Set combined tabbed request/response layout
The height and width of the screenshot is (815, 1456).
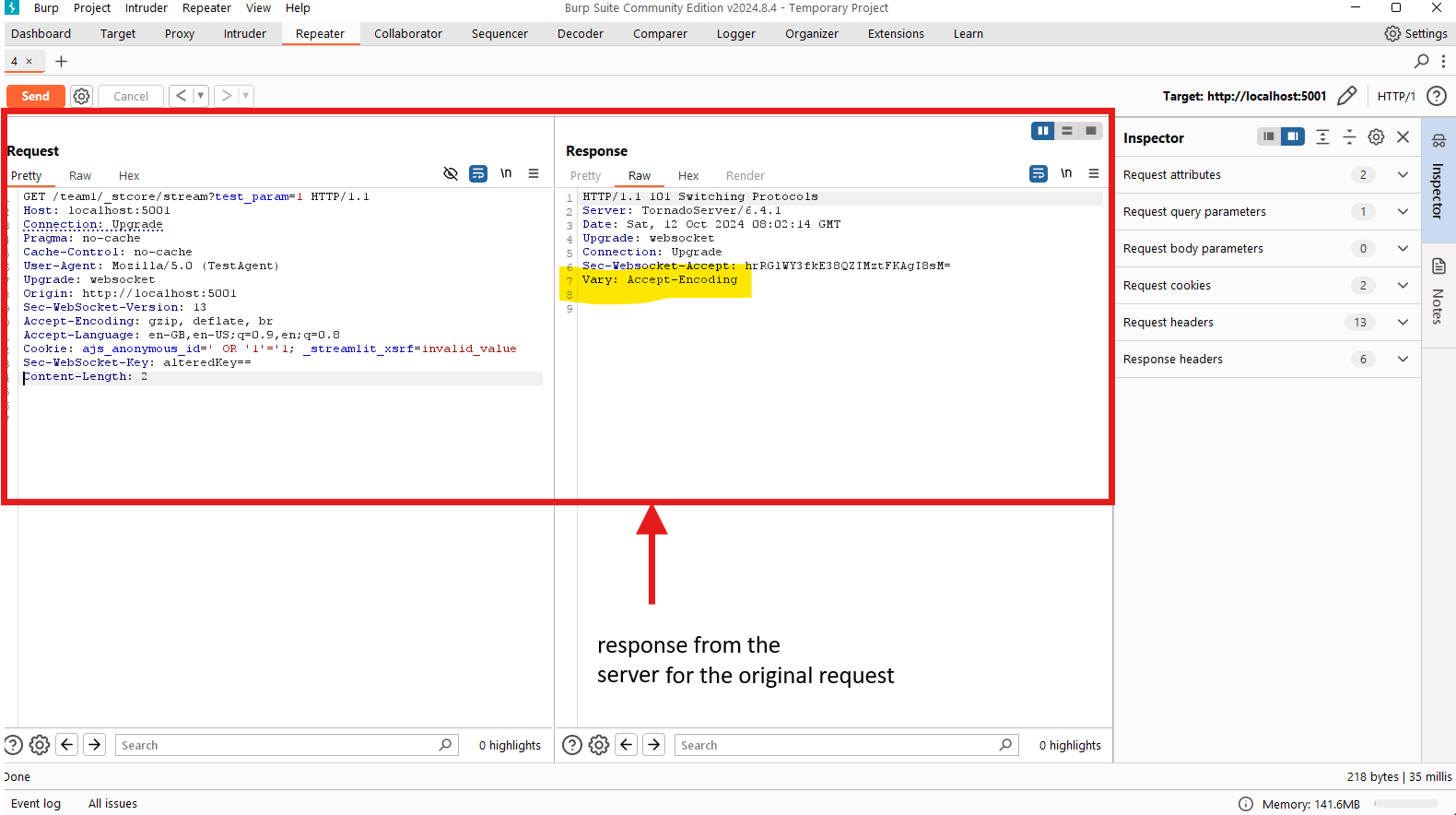[1091, 131]
